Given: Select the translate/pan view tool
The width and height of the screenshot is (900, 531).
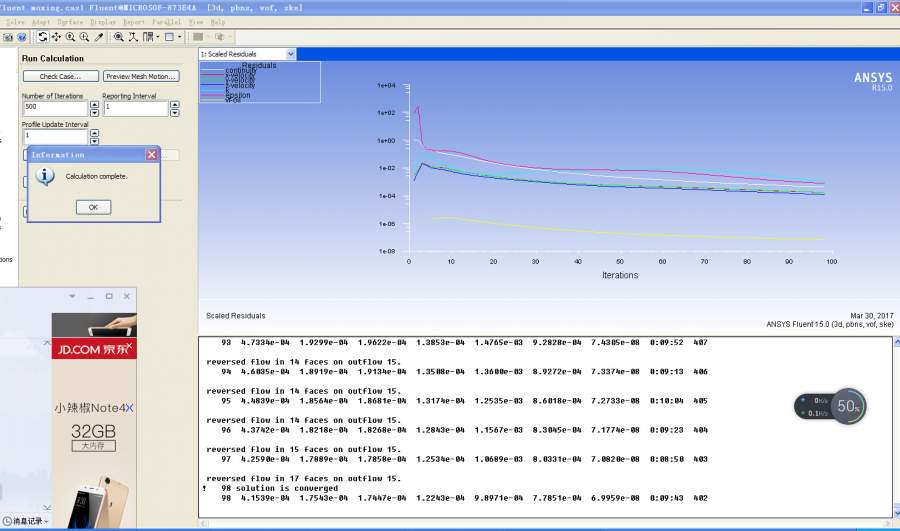Looking at the screenshot, I should point(56,37).
